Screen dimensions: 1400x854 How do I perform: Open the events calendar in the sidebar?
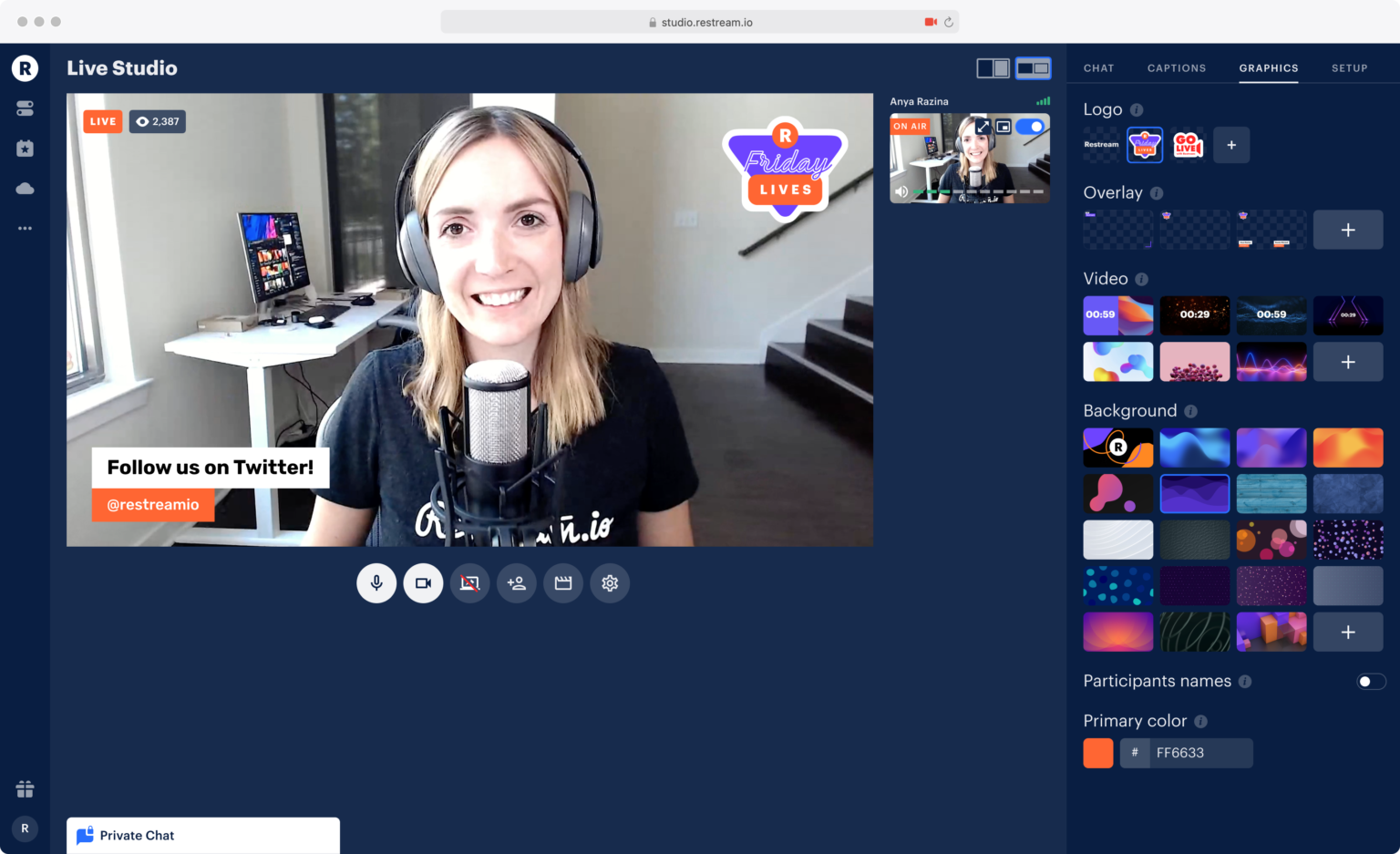coord(25,148)
